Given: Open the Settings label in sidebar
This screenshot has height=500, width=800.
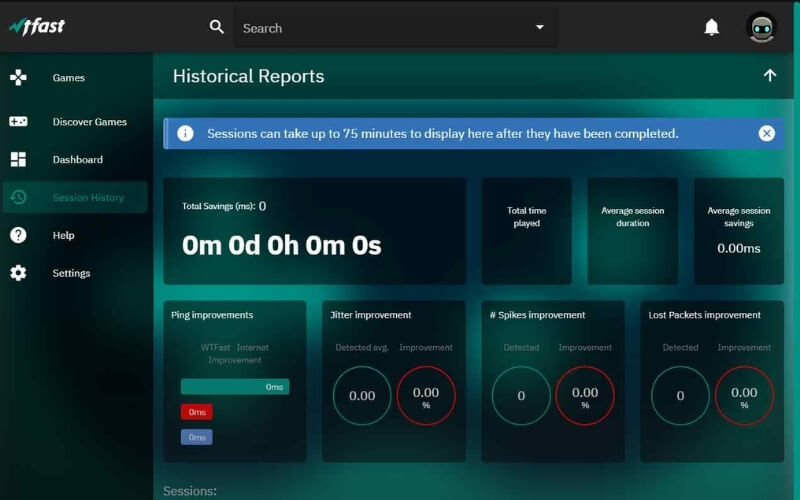Looking at the screenshot, I should 72,274.
